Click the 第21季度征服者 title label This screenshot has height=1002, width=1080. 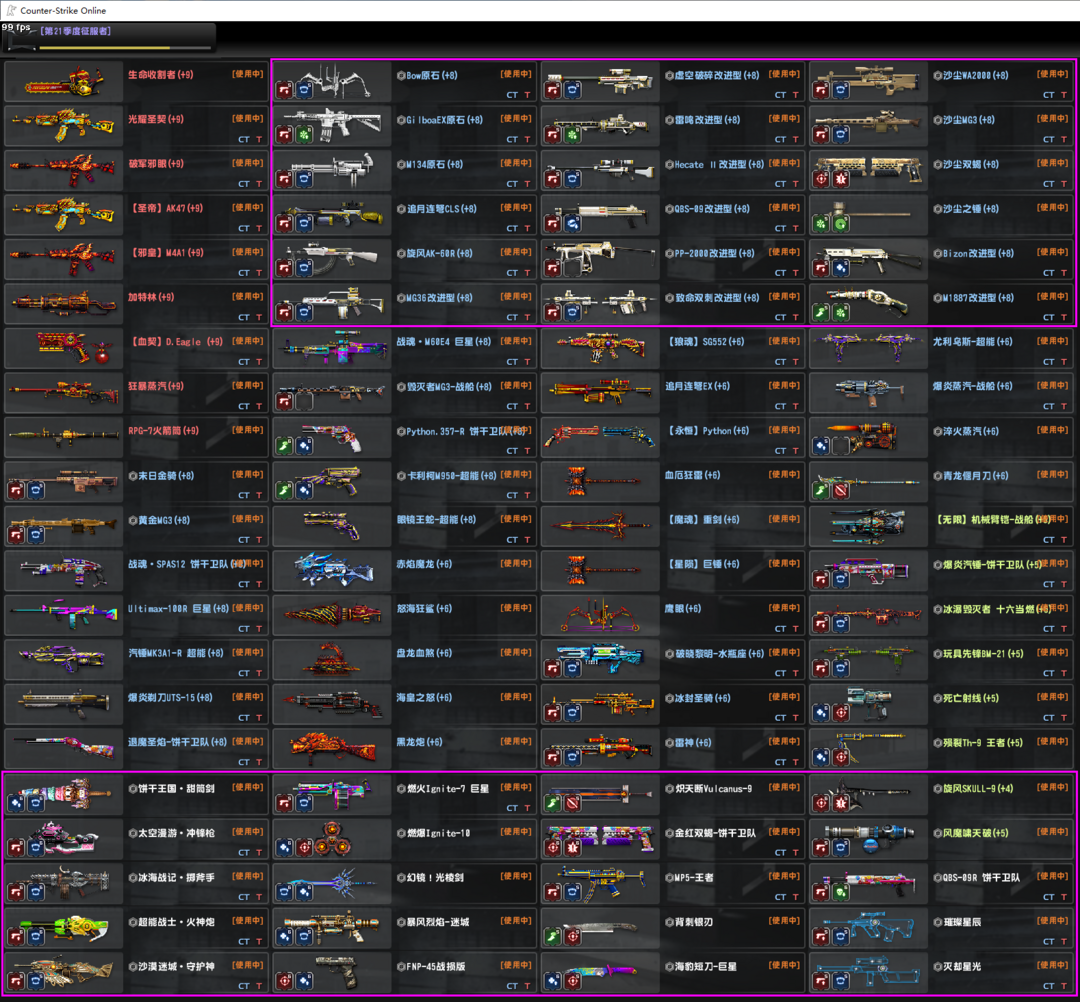pyautogui.click(x=75, y=31)
